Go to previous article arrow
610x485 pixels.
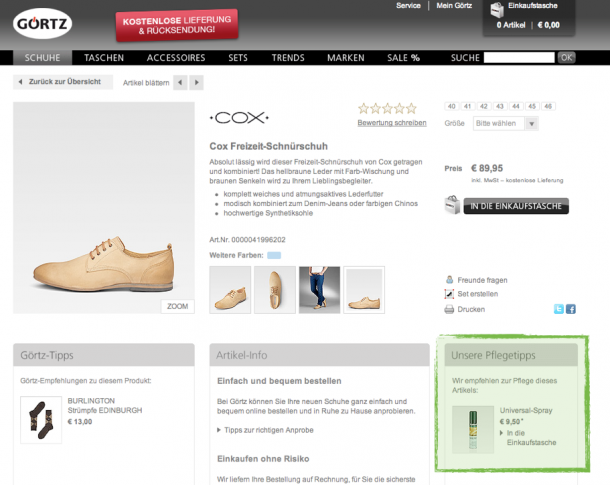pos(180,82)
